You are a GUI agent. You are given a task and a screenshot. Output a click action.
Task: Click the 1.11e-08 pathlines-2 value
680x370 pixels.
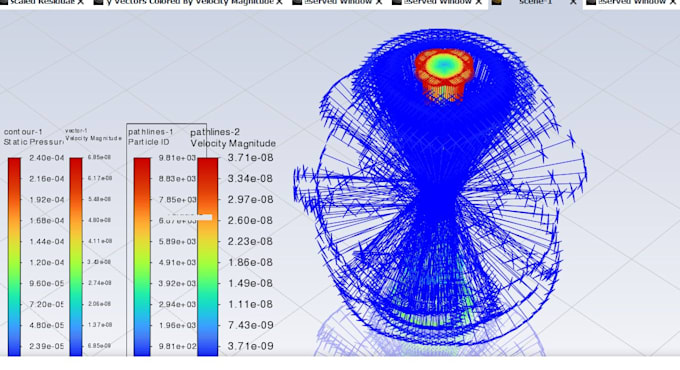(x=251, y=304)
